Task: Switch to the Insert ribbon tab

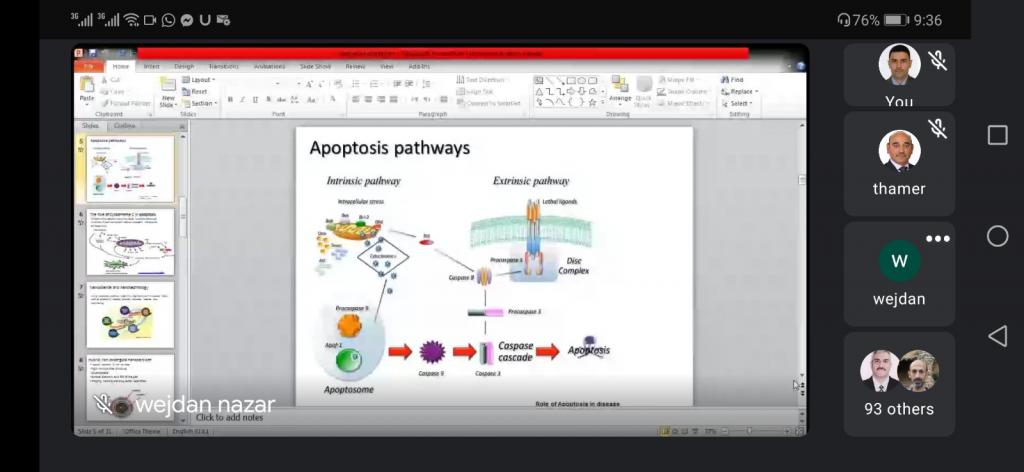Action: point(151,67)
